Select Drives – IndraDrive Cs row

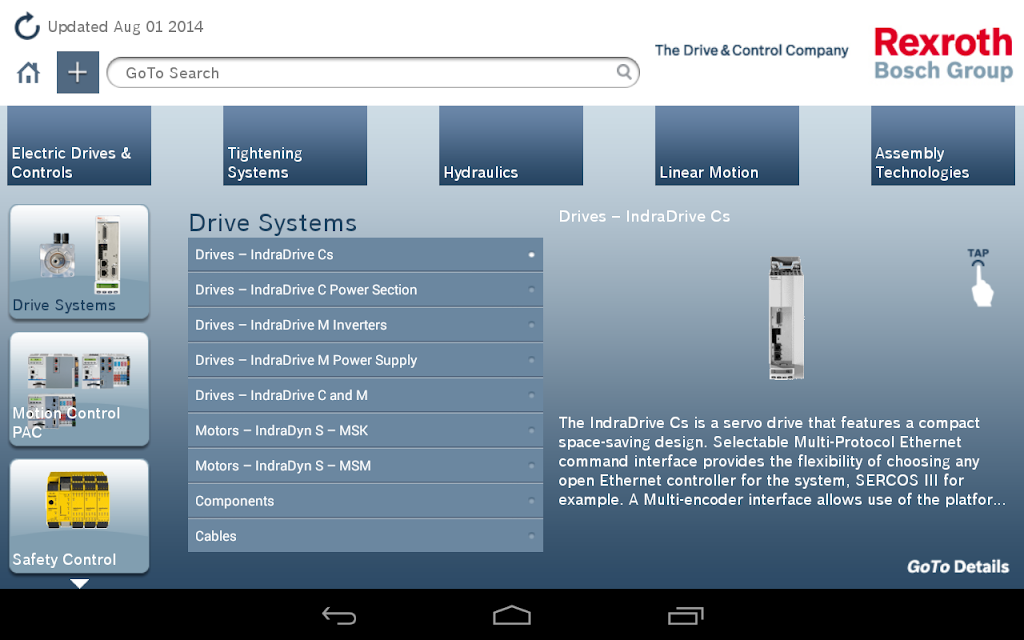point(366,255)
